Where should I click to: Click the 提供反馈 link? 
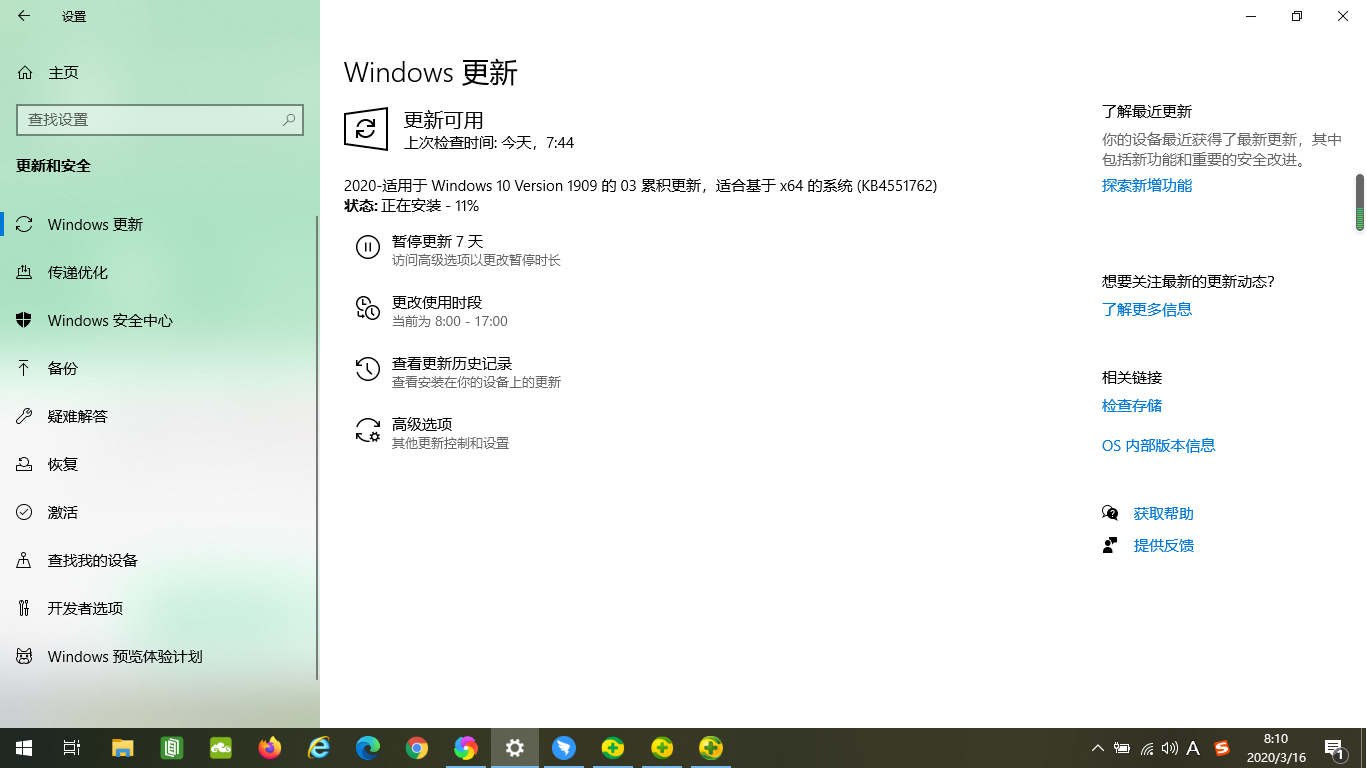pyautogui.click(x=1164, y=546)
